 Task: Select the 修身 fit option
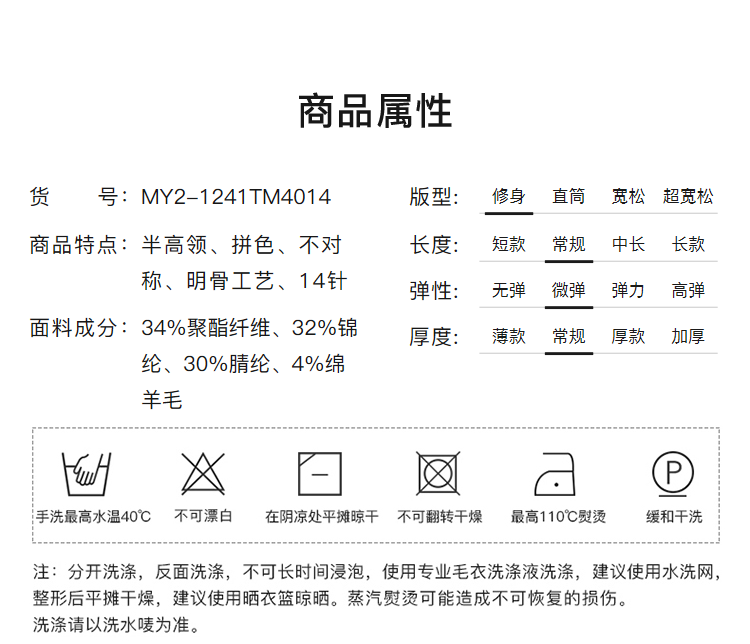[x=508, y=197]
